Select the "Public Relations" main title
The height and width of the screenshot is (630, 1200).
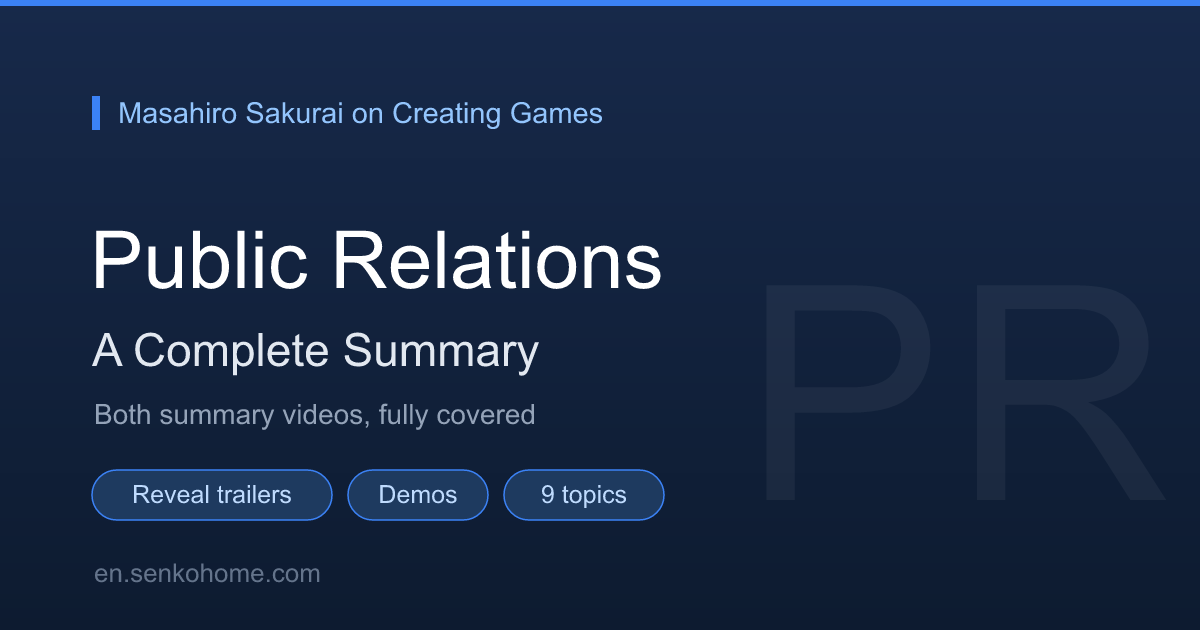[x=377, y=259]
